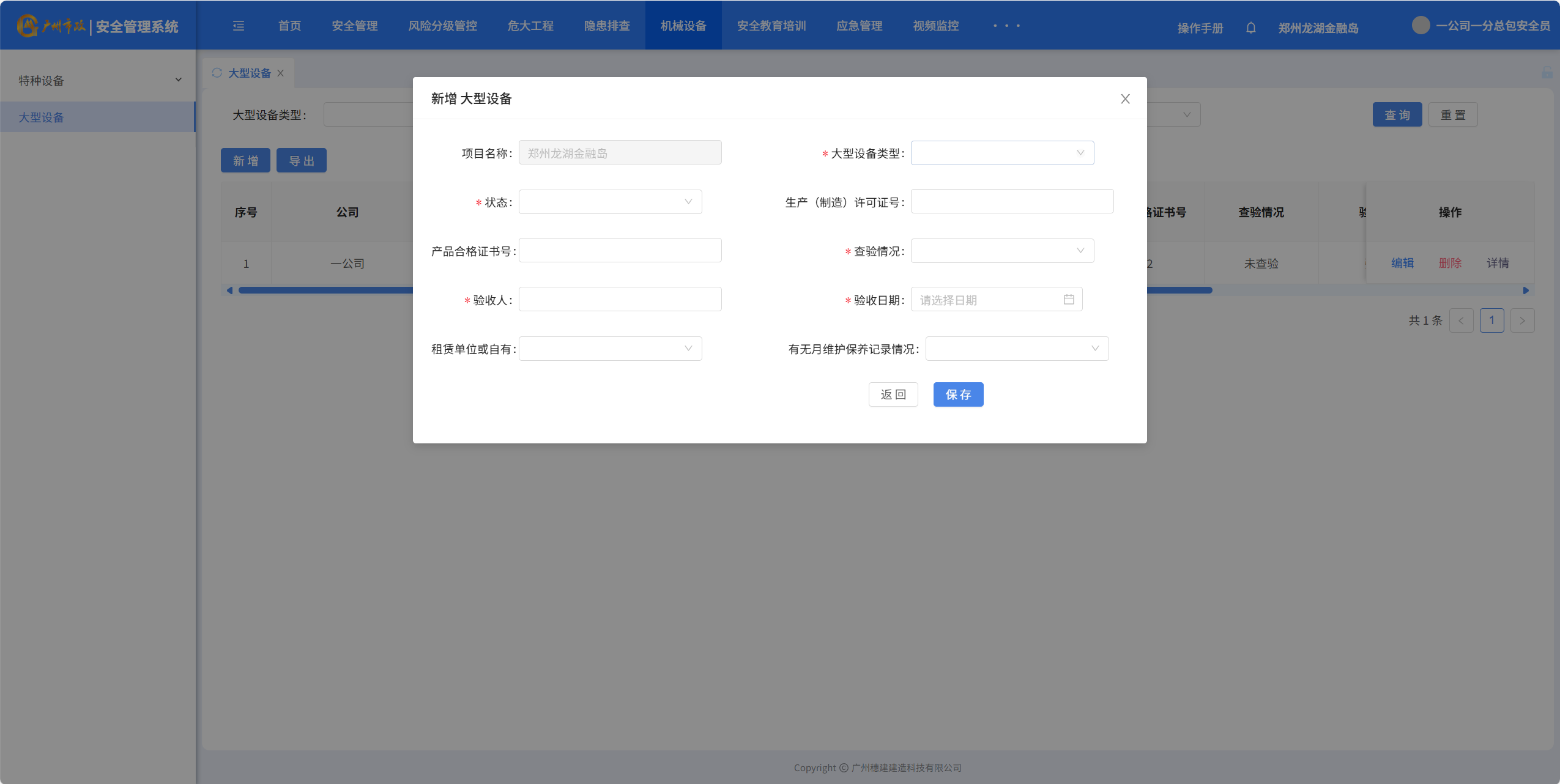The height and width of the screenshot is (784, 1560).
Task: Click the refresh icon on 大型设备 tab
Action: (217, 73)
